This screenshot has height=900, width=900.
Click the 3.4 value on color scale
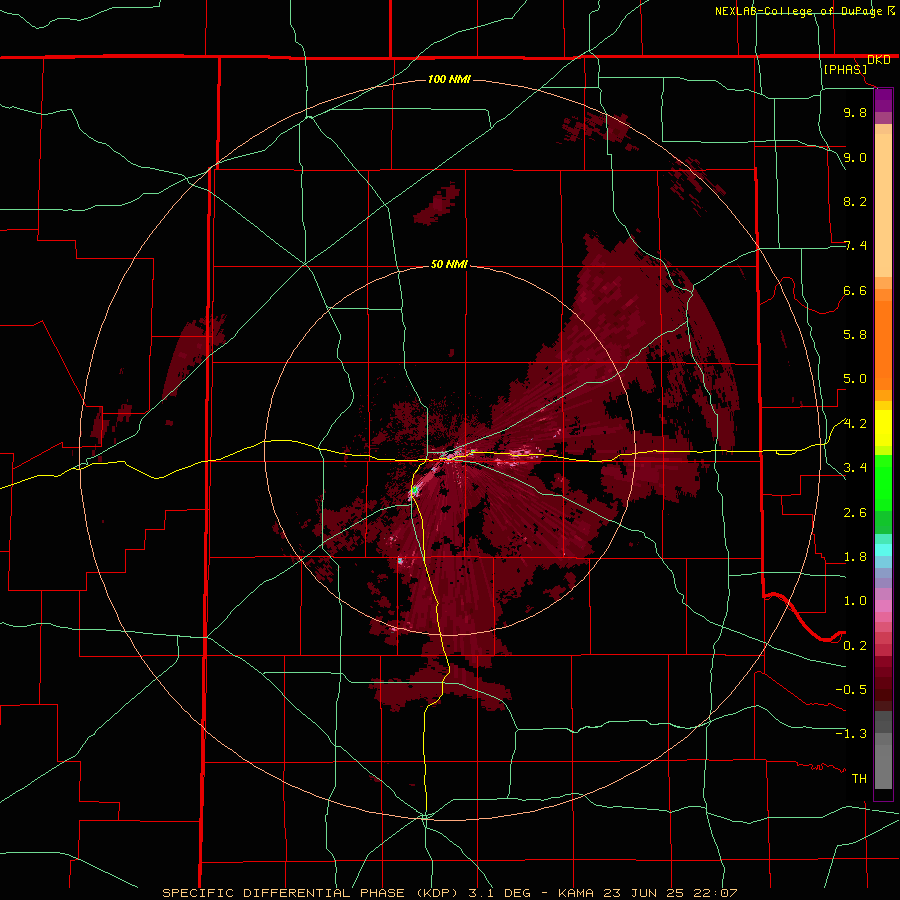click(x=855, y=468)
